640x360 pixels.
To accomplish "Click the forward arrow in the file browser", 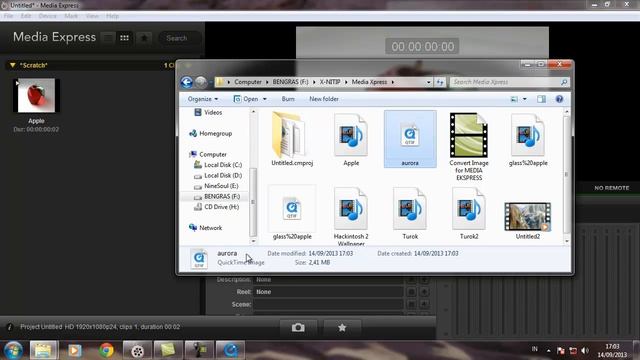I will [200, 82].
